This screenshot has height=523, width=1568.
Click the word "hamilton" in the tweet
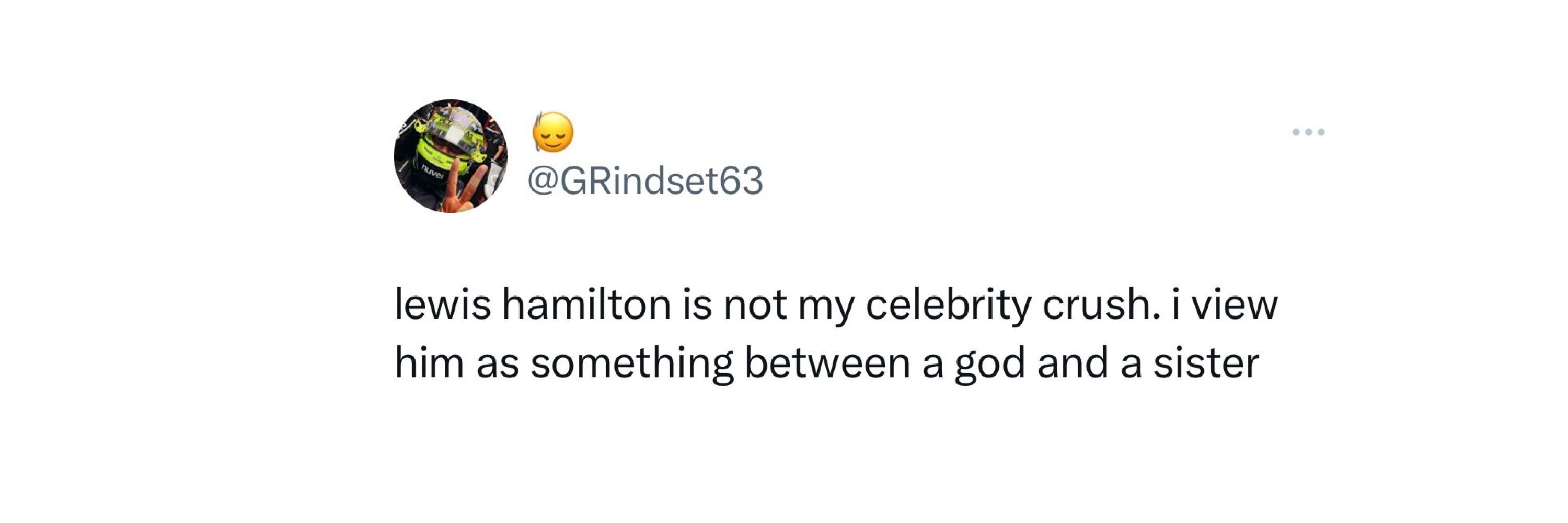tap(586, 304)
